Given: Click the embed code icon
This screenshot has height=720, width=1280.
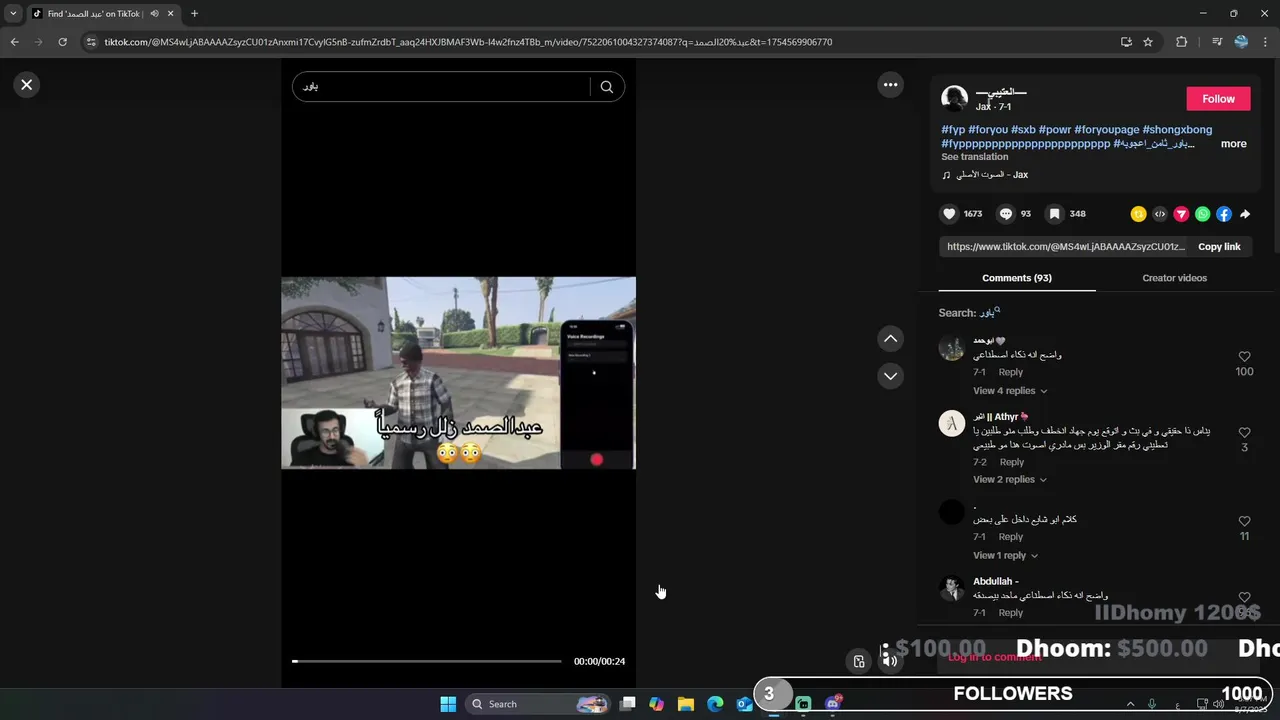Looking at the screenshot, I should pos(1160,214).
